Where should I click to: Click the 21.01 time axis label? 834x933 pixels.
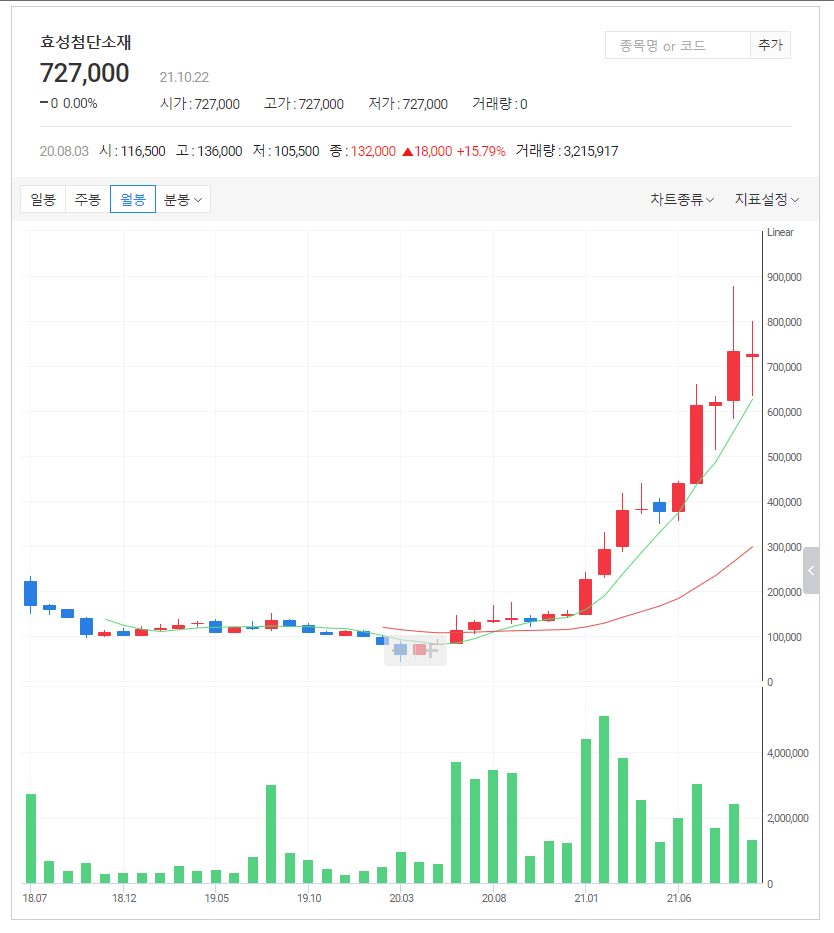point(586,898)
